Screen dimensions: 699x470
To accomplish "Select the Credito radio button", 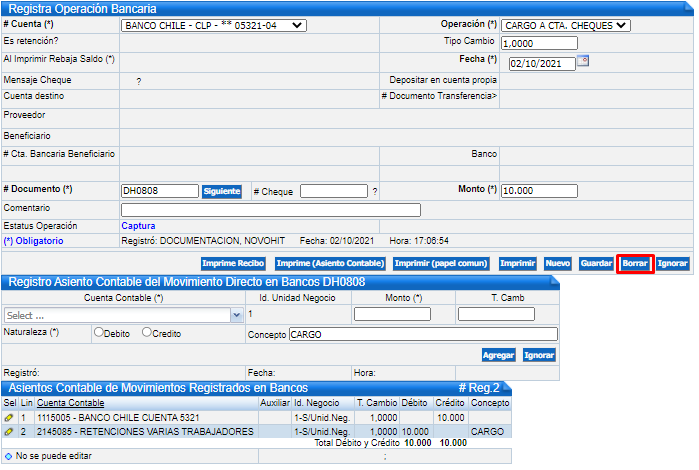I will click(x=147, y=333).
